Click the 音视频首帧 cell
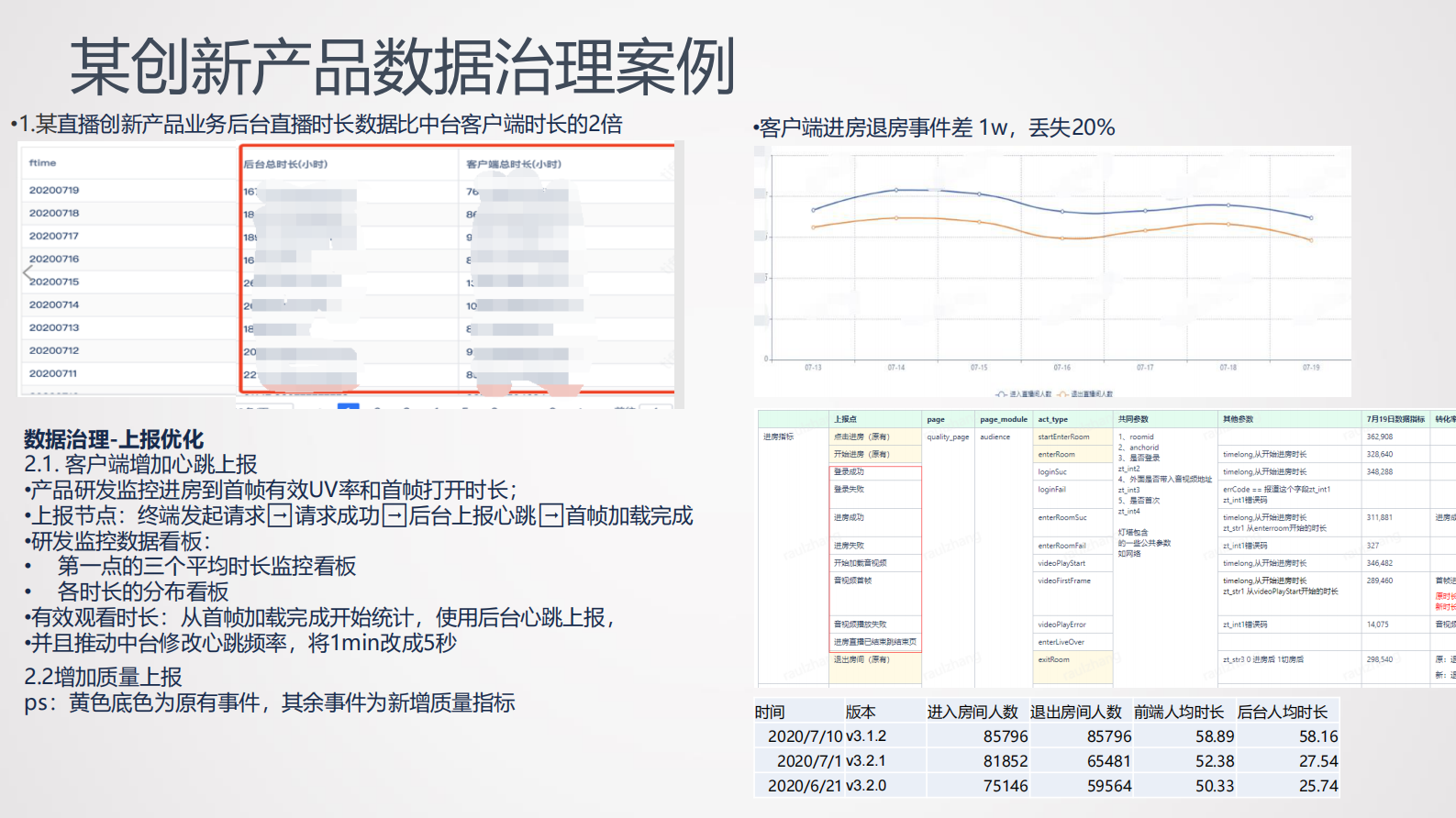The width and height of the screenshot is (1456, 818). point(852,580)
